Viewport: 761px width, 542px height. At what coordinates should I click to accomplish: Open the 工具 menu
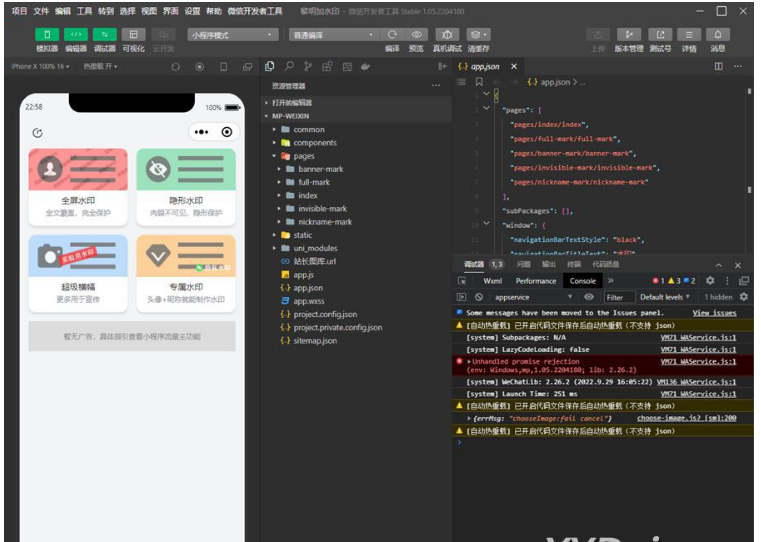pyautogui.click(x=84, y=10)
